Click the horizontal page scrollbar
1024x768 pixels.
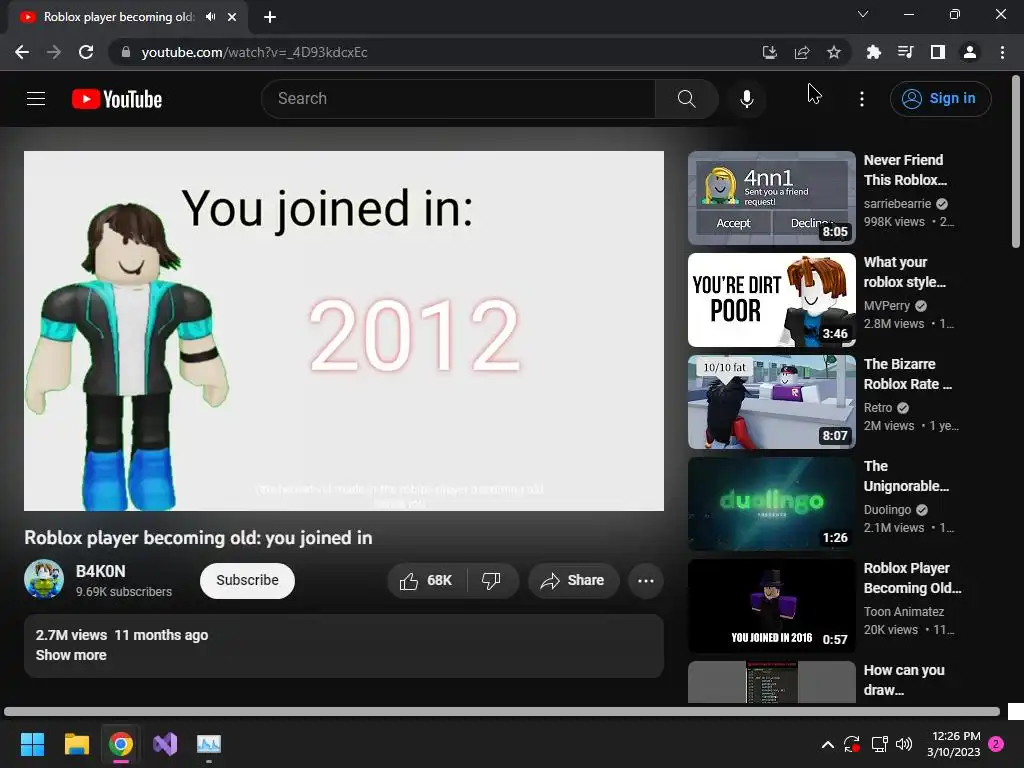502,711
